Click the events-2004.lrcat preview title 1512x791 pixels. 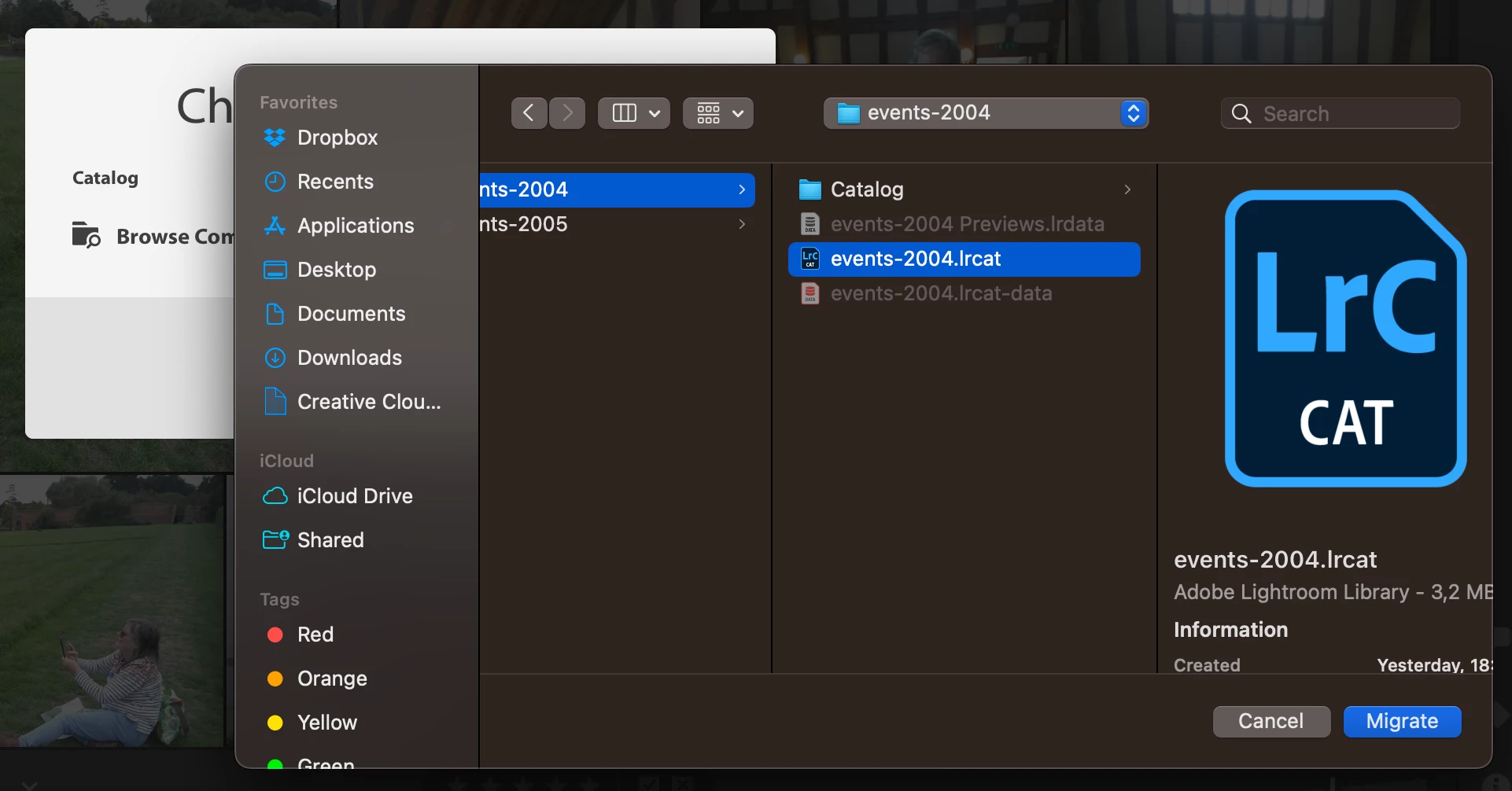(1275, 560)
